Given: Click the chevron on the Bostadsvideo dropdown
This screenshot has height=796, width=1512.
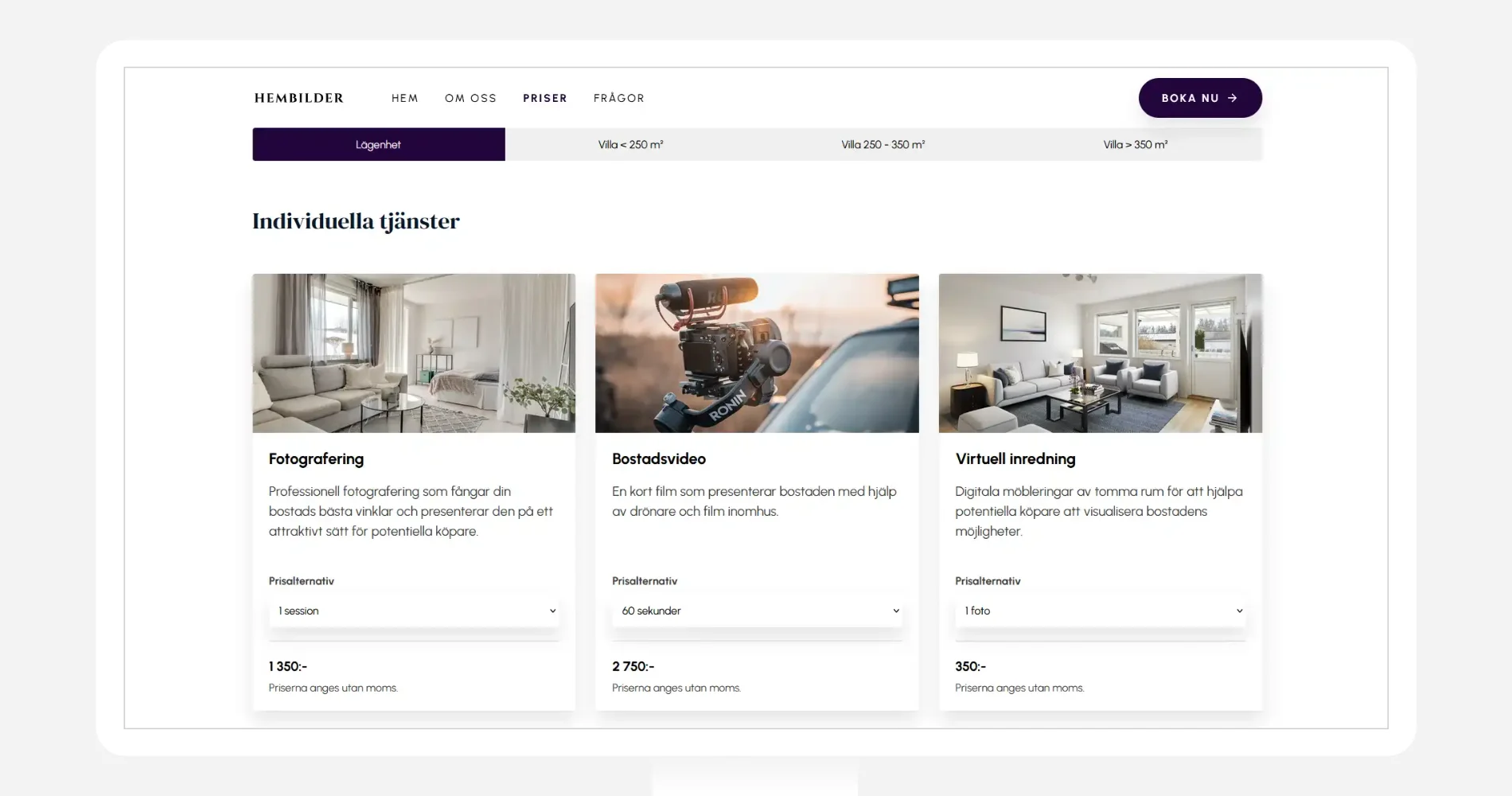Looking at the screenshot, I should click(896, 611).
